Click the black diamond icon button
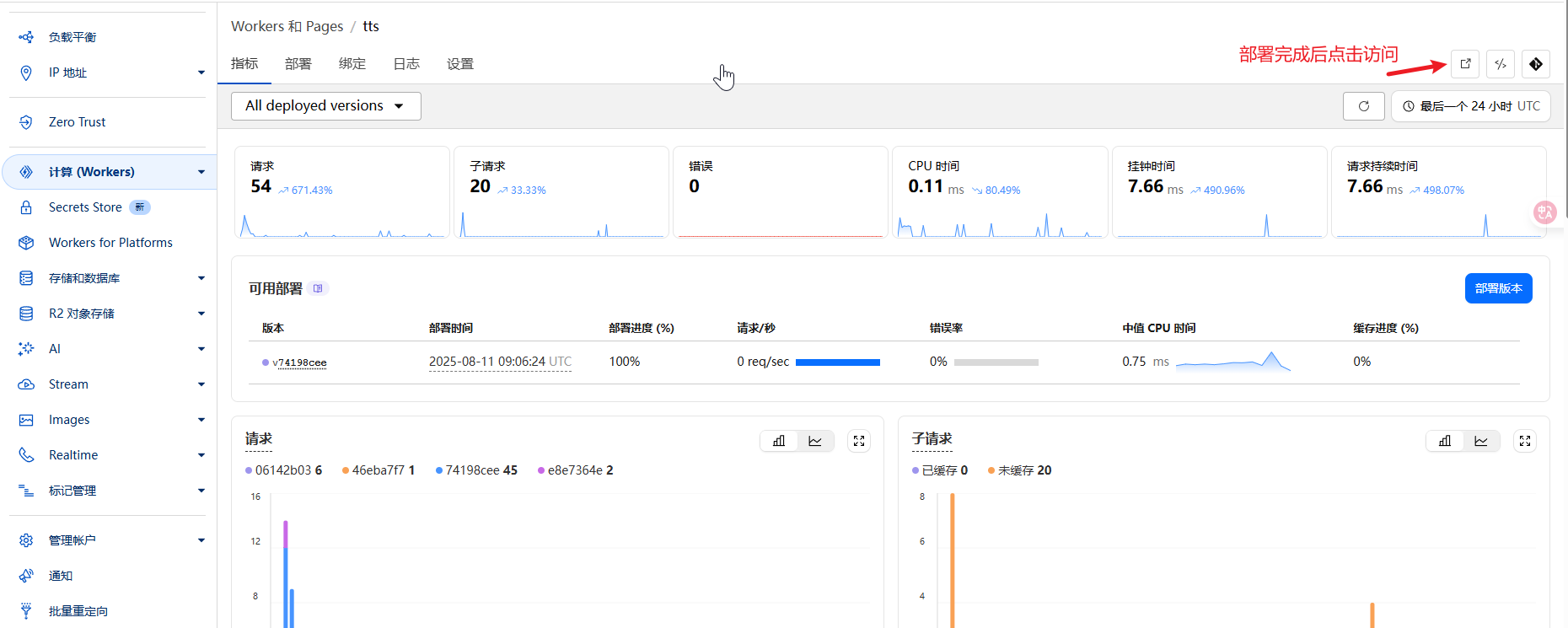1568x628 pixels. click(x=1536, y=64)
